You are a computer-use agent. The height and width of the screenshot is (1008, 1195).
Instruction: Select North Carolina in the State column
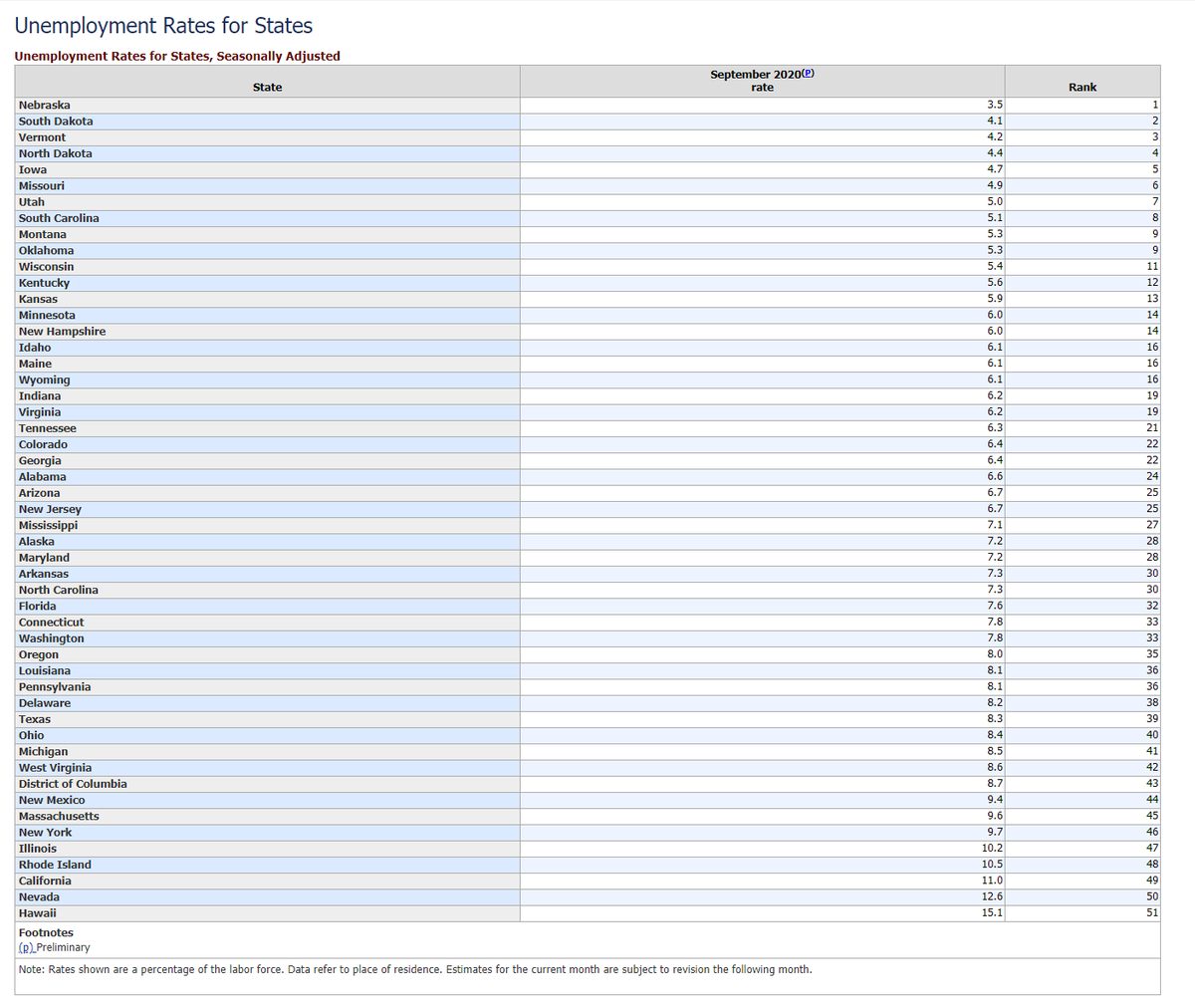coord(59,590)
